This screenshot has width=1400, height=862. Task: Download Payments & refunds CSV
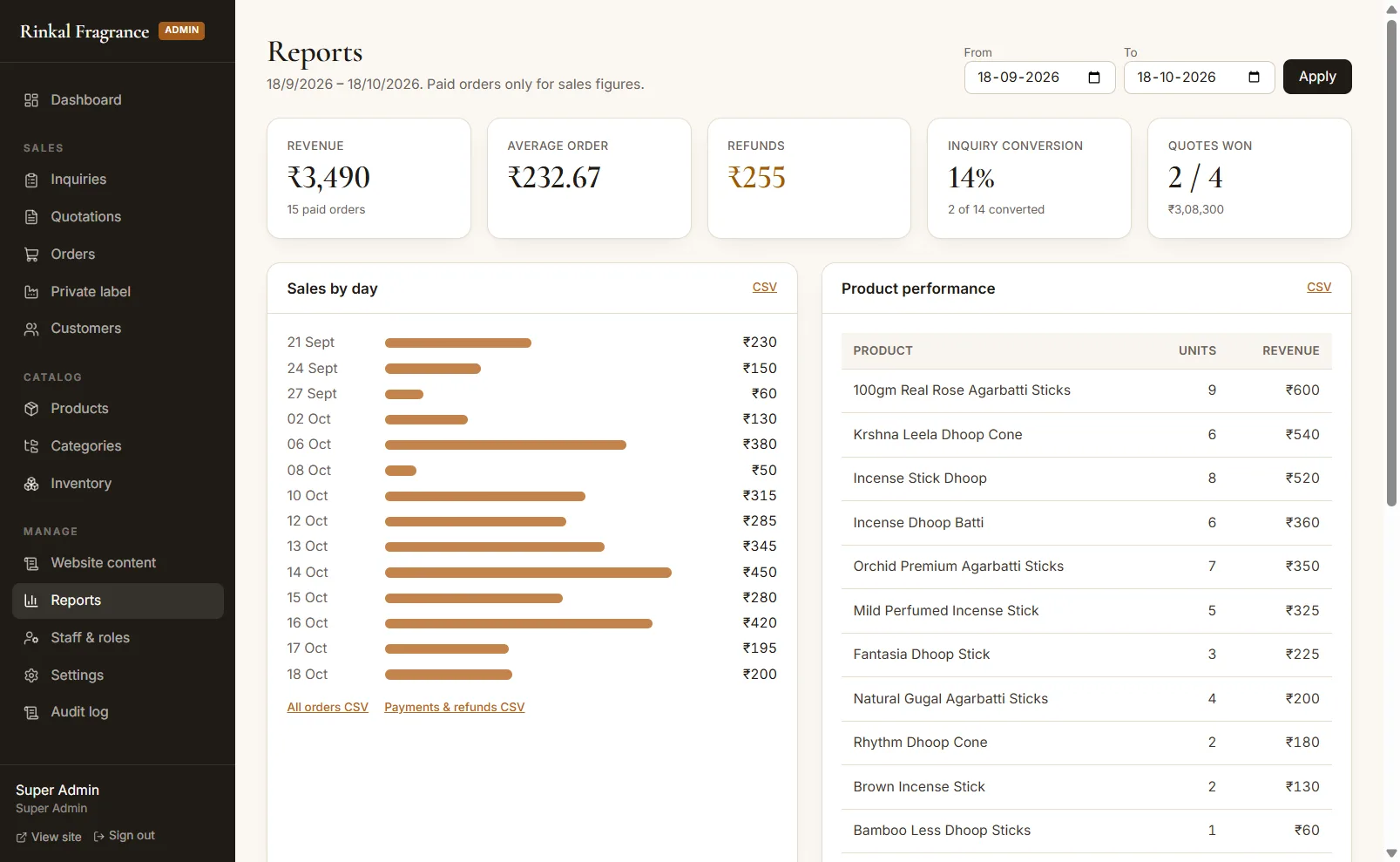pos(454,707)
